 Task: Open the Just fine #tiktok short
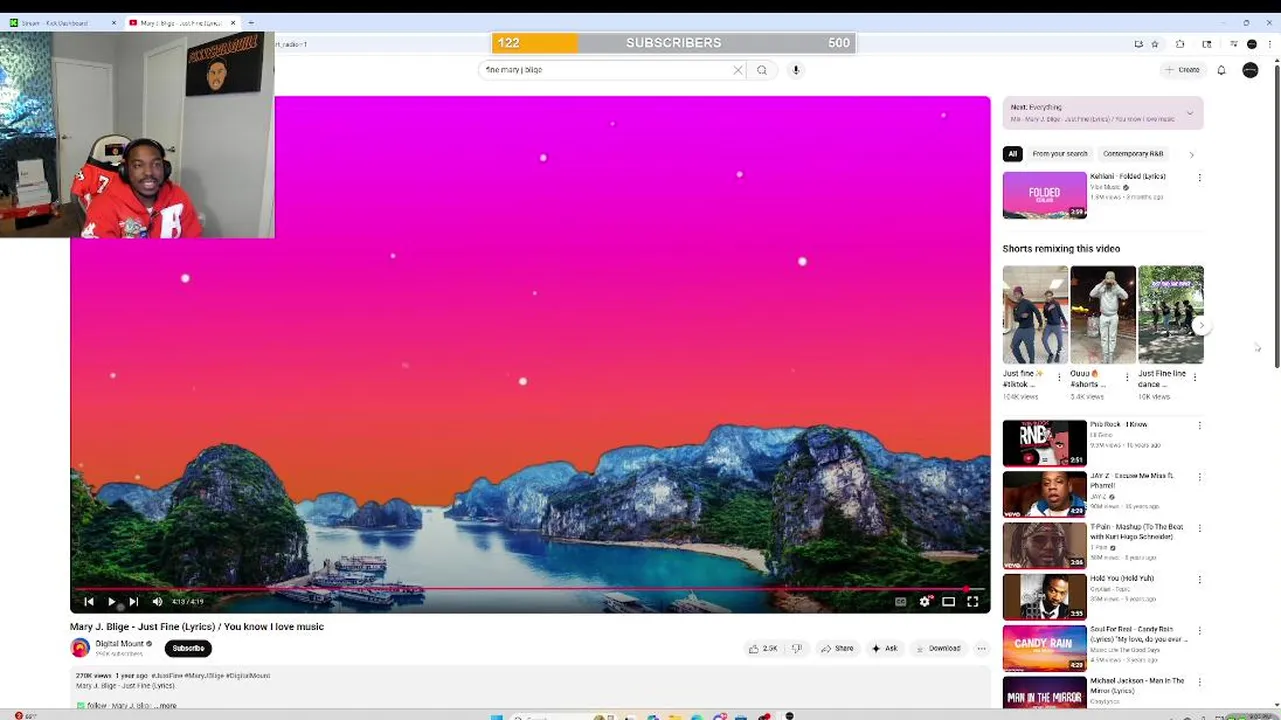pyautogui.click(x=1035, y=315)
